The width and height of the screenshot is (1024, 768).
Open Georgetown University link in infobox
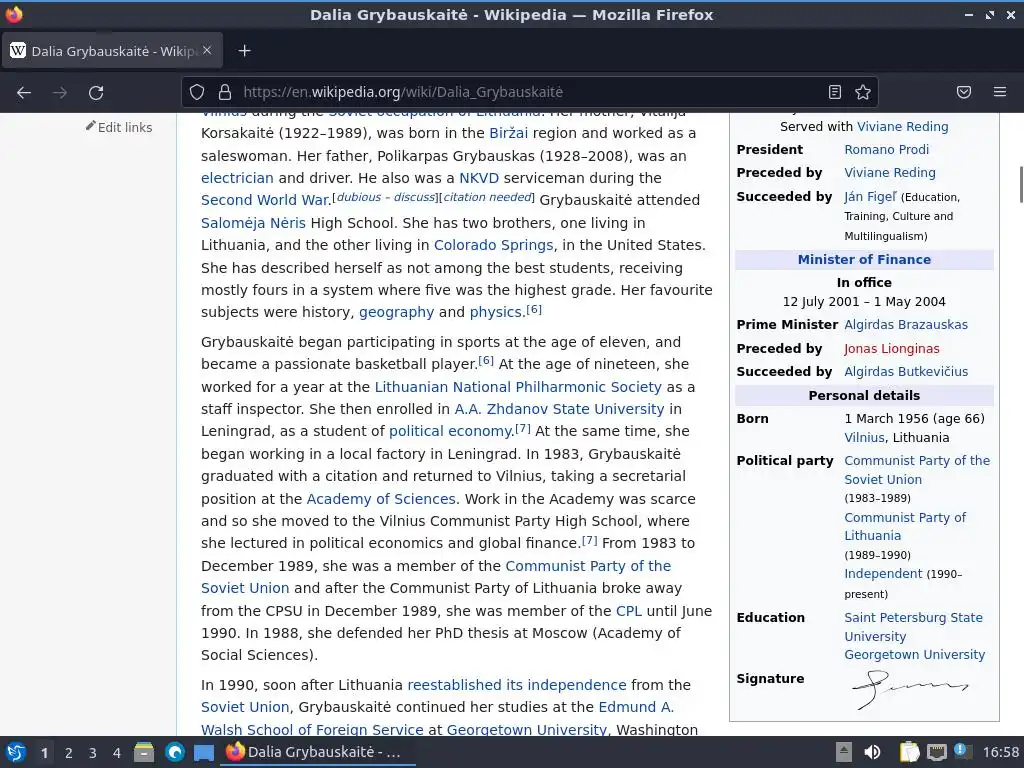click(914, 654)
